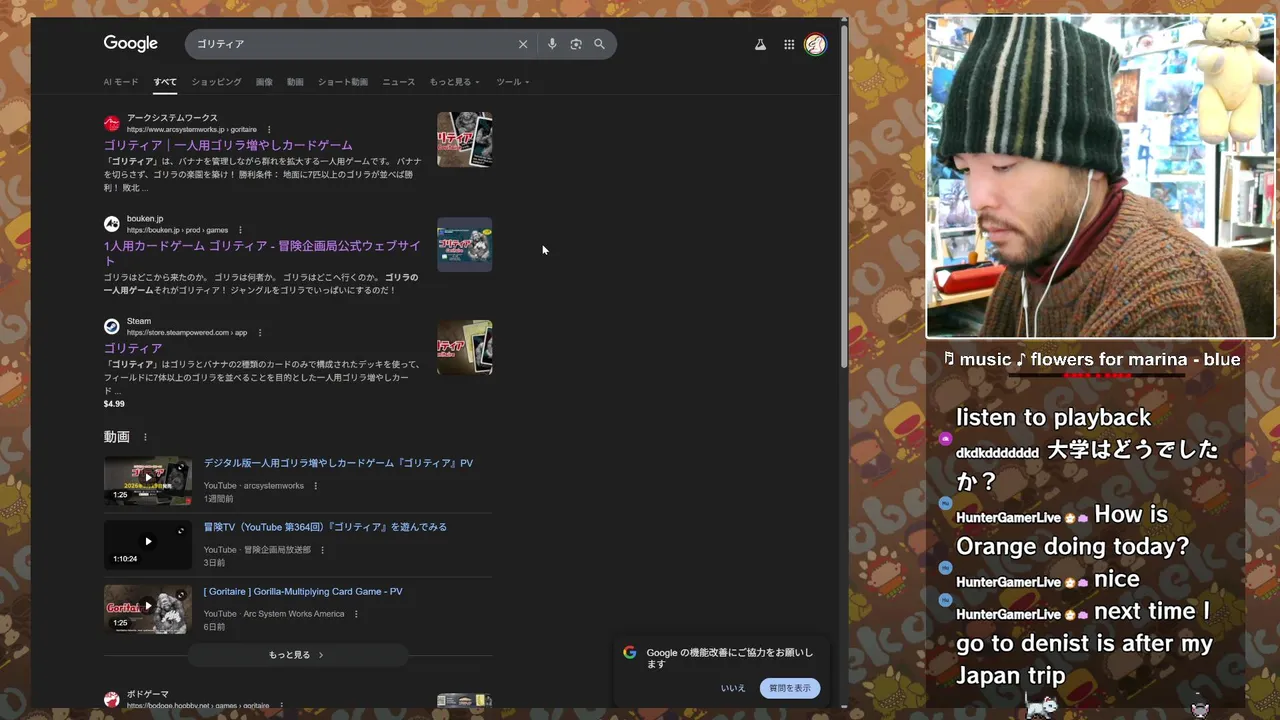Open the Steam result thumbnail
Viewport: 1280px width, 720px height.
click(465, 347)
